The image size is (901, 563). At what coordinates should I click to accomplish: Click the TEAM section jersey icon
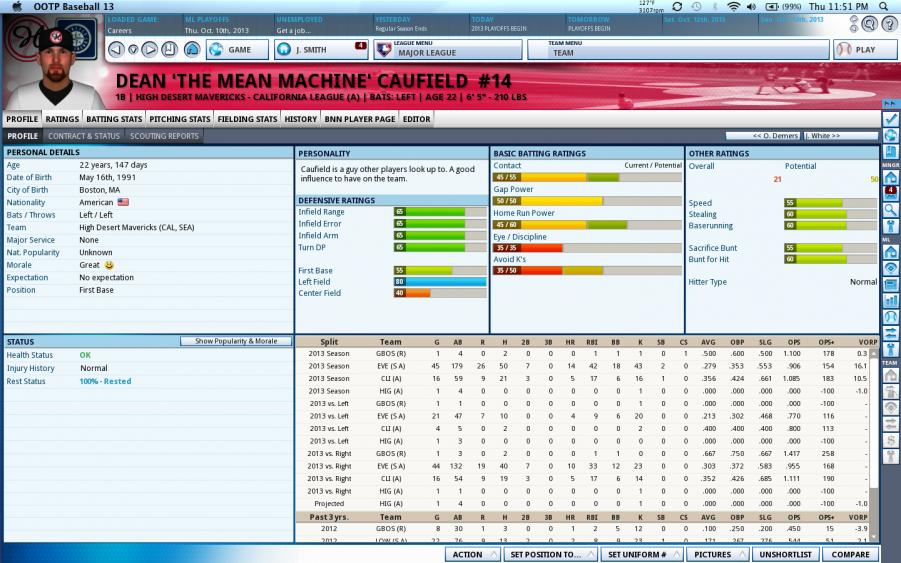pyautogui.click(x=891, y=457)
